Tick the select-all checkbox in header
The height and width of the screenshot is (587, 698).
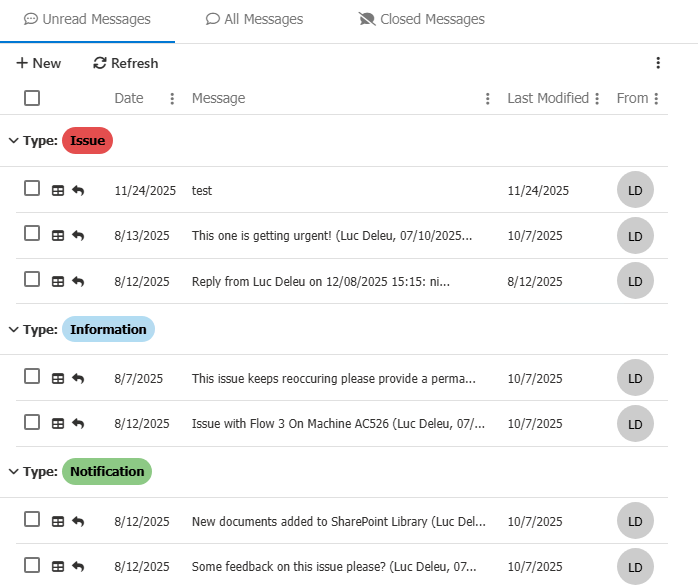32,98
